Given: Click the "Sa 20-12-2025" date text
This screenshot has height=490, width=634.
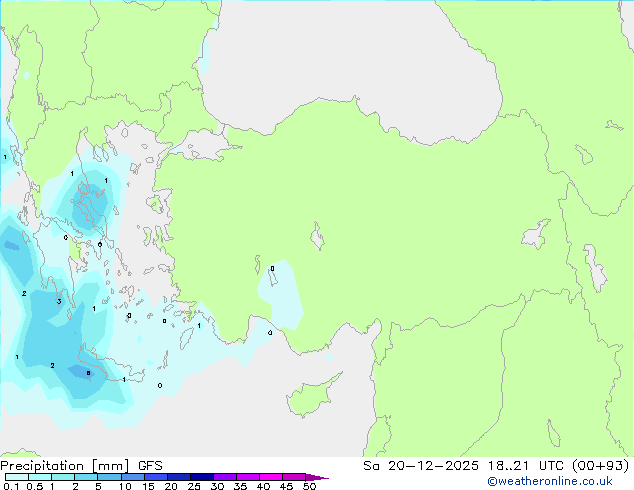Looking at the screenshot, I should pos(421,466).
